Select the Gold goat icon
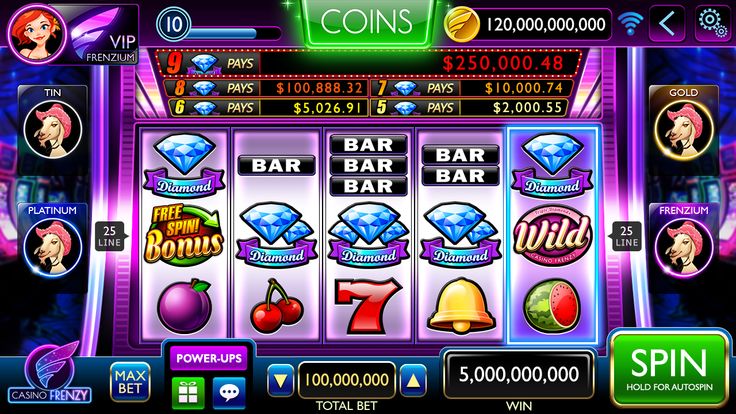Screen dimensions: 736x414 (684, 130)
